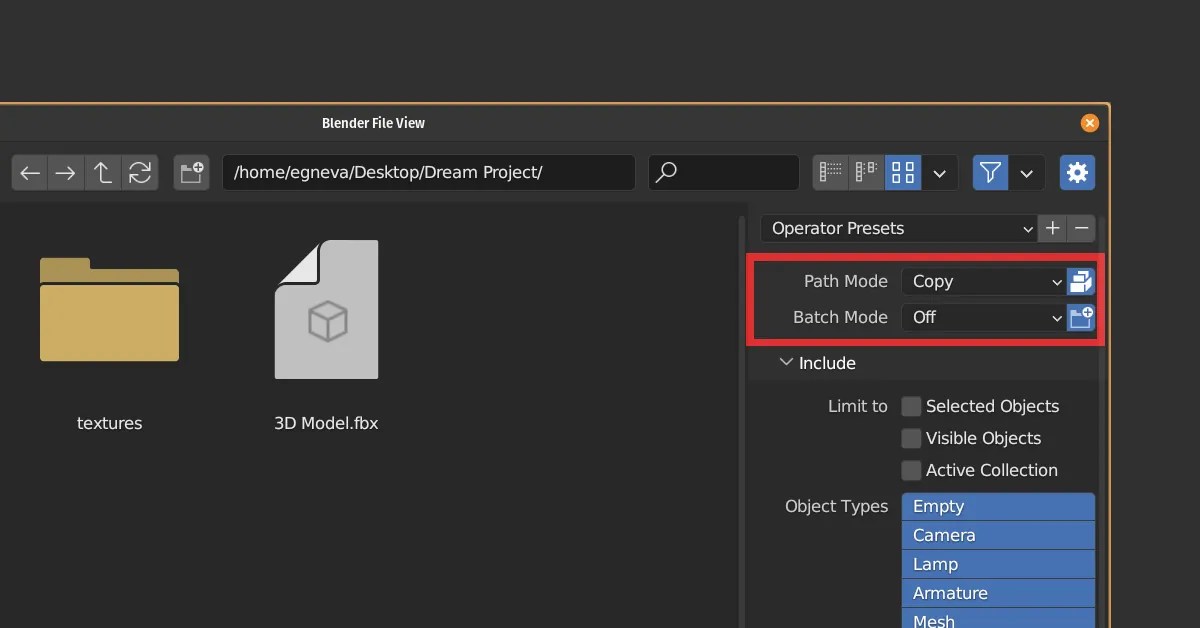Create a new directory
Viewport: 1200px width, 628px height.
pos(191,172)
